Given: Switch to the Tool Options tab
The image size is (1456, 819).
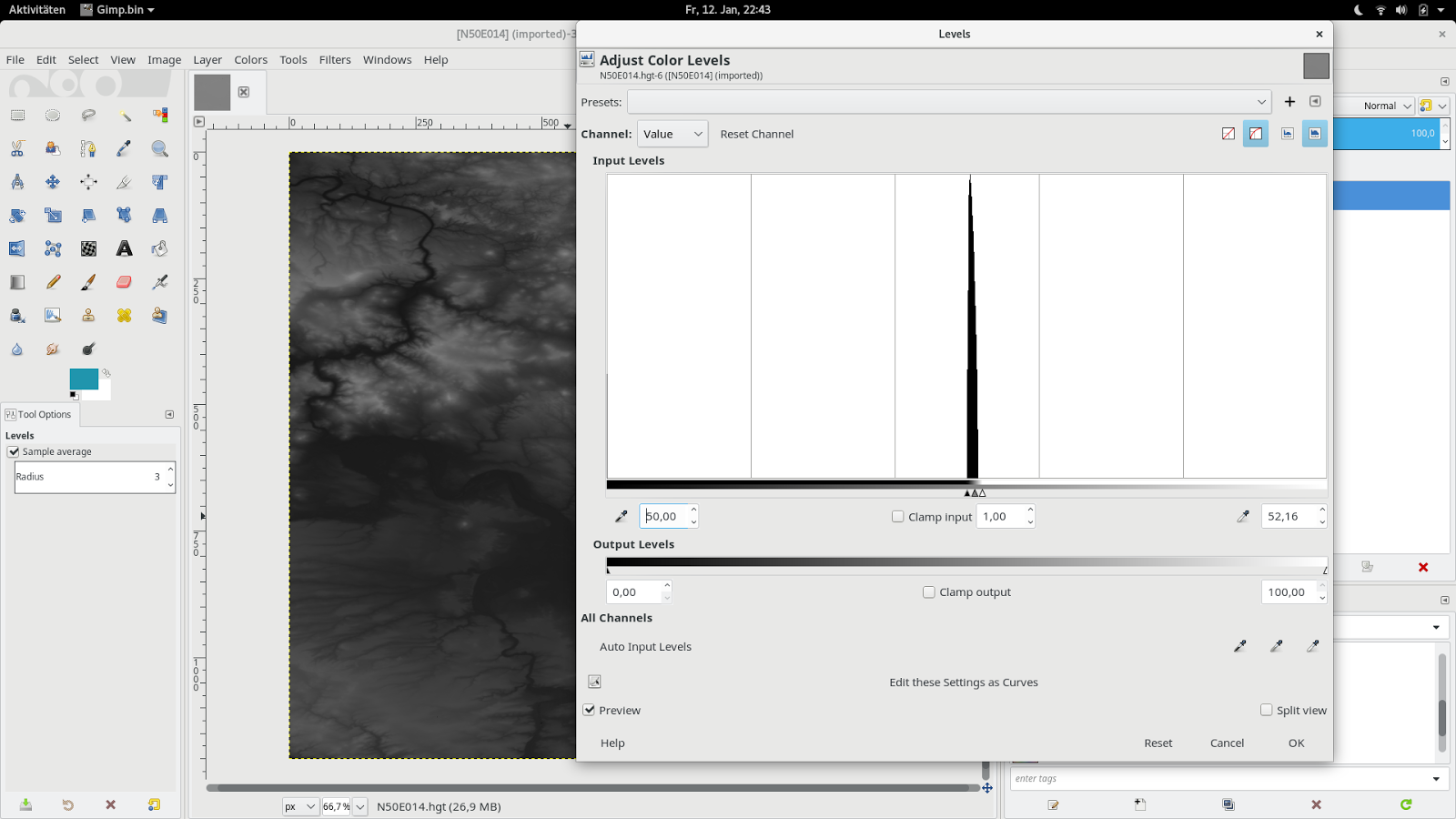Looking at the screenshot, I should tap(39, 414).
